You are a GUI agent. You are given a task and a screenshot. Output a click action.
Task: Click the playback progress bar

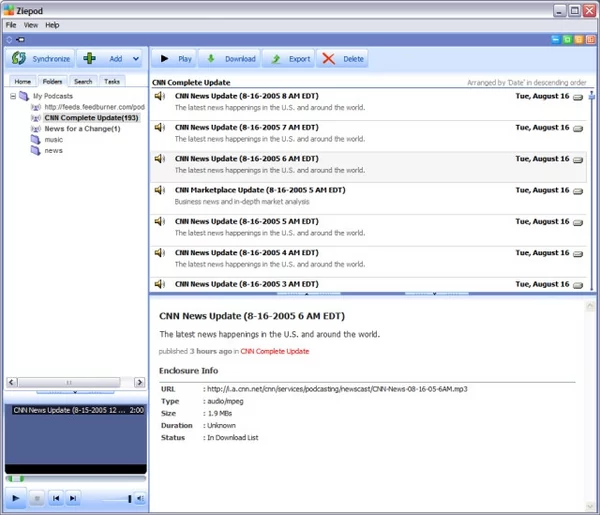click(76, 479)
